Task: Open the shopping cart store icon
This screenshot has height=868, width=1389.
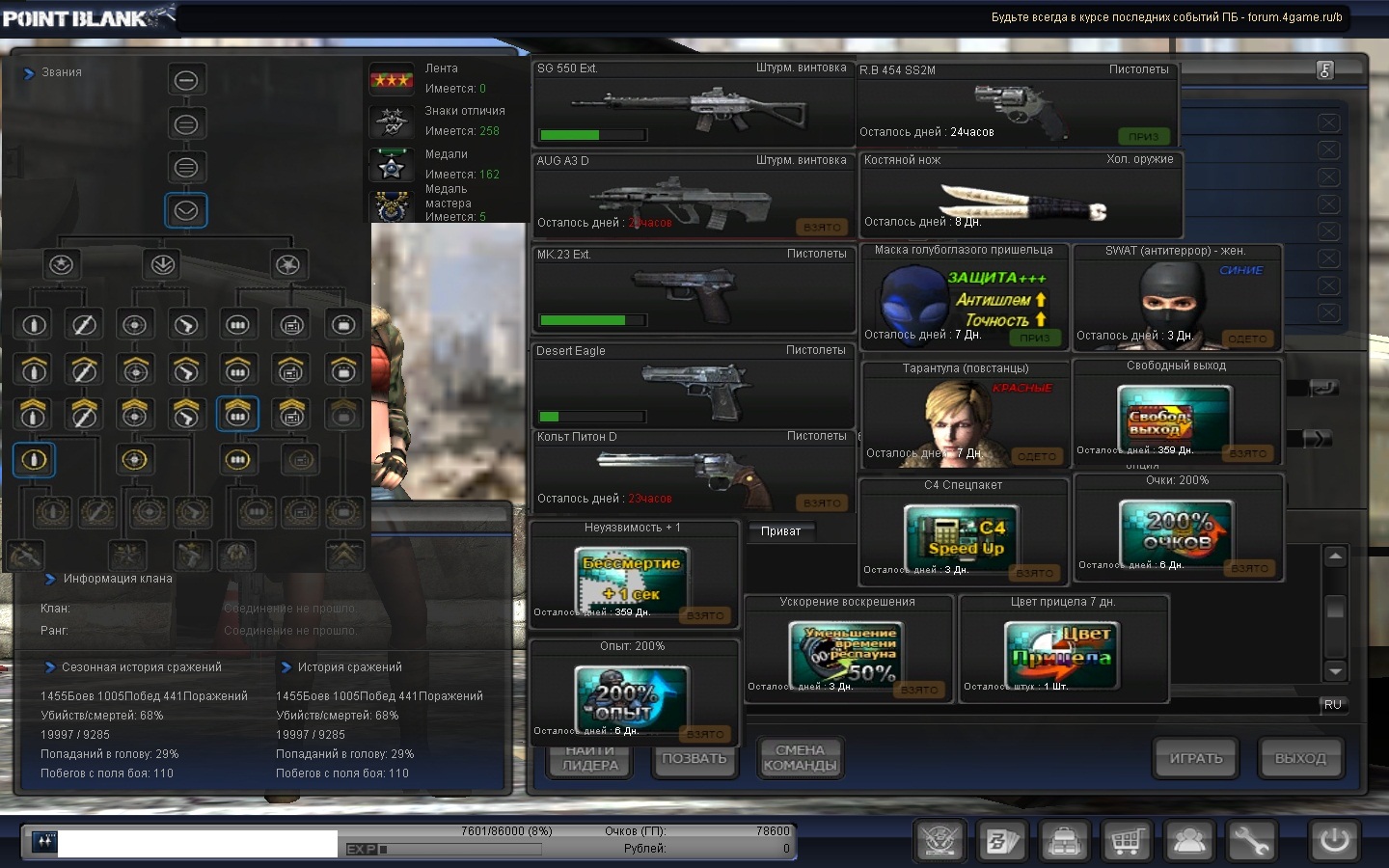Action: tap(1127, 841)
